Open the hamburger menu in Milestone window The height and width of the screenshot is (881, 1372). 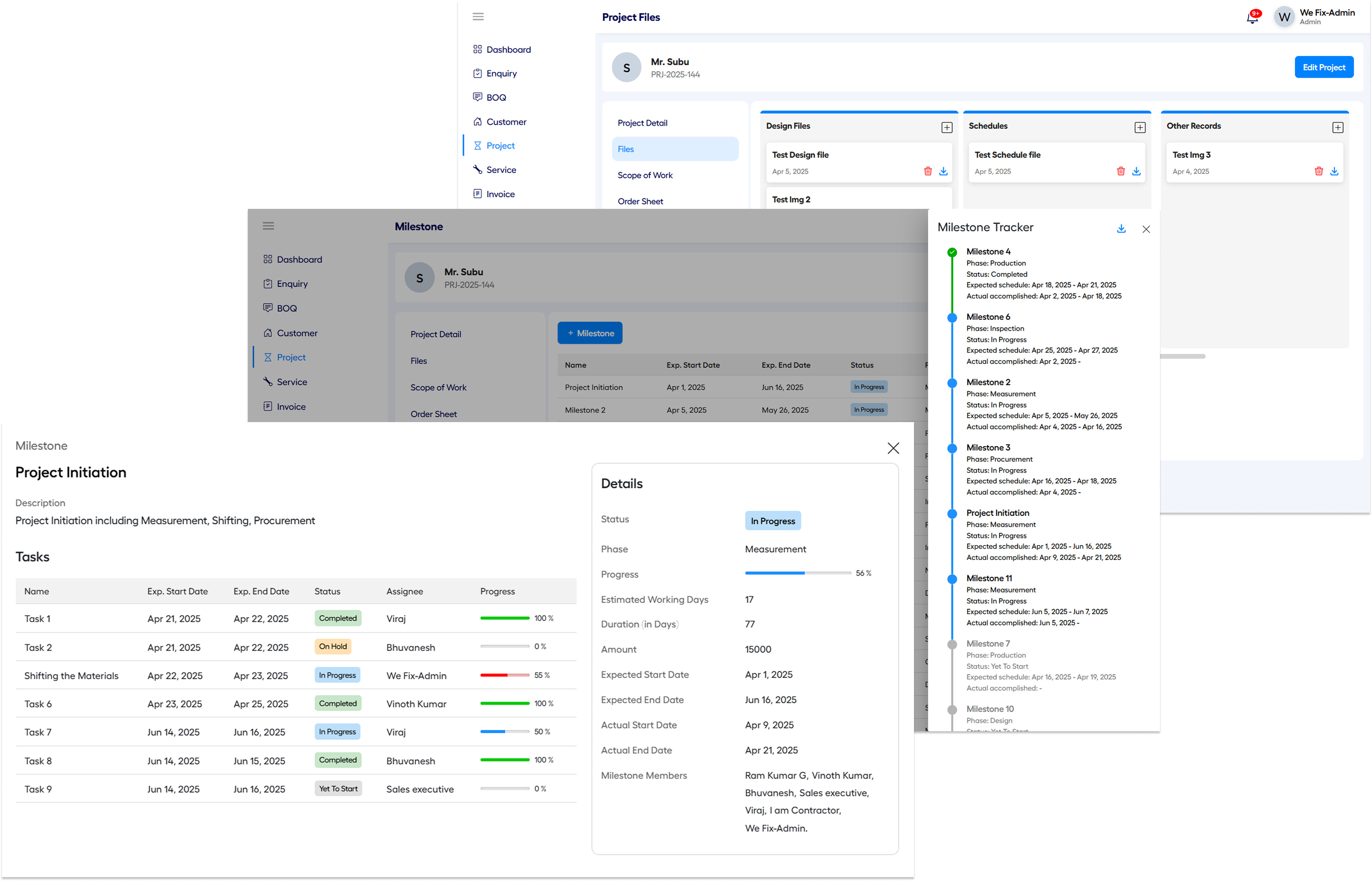coord(268,226)
